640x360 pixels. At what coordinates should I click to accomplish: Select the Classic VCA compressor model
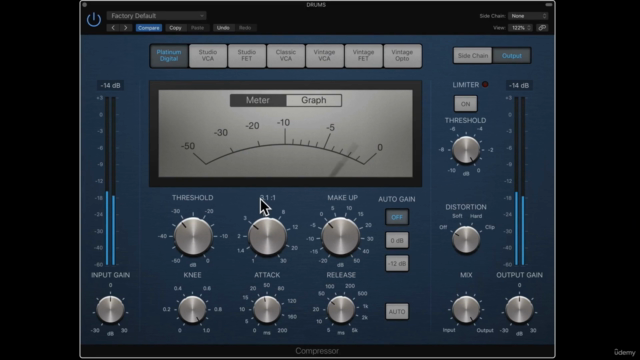point(286,56)
